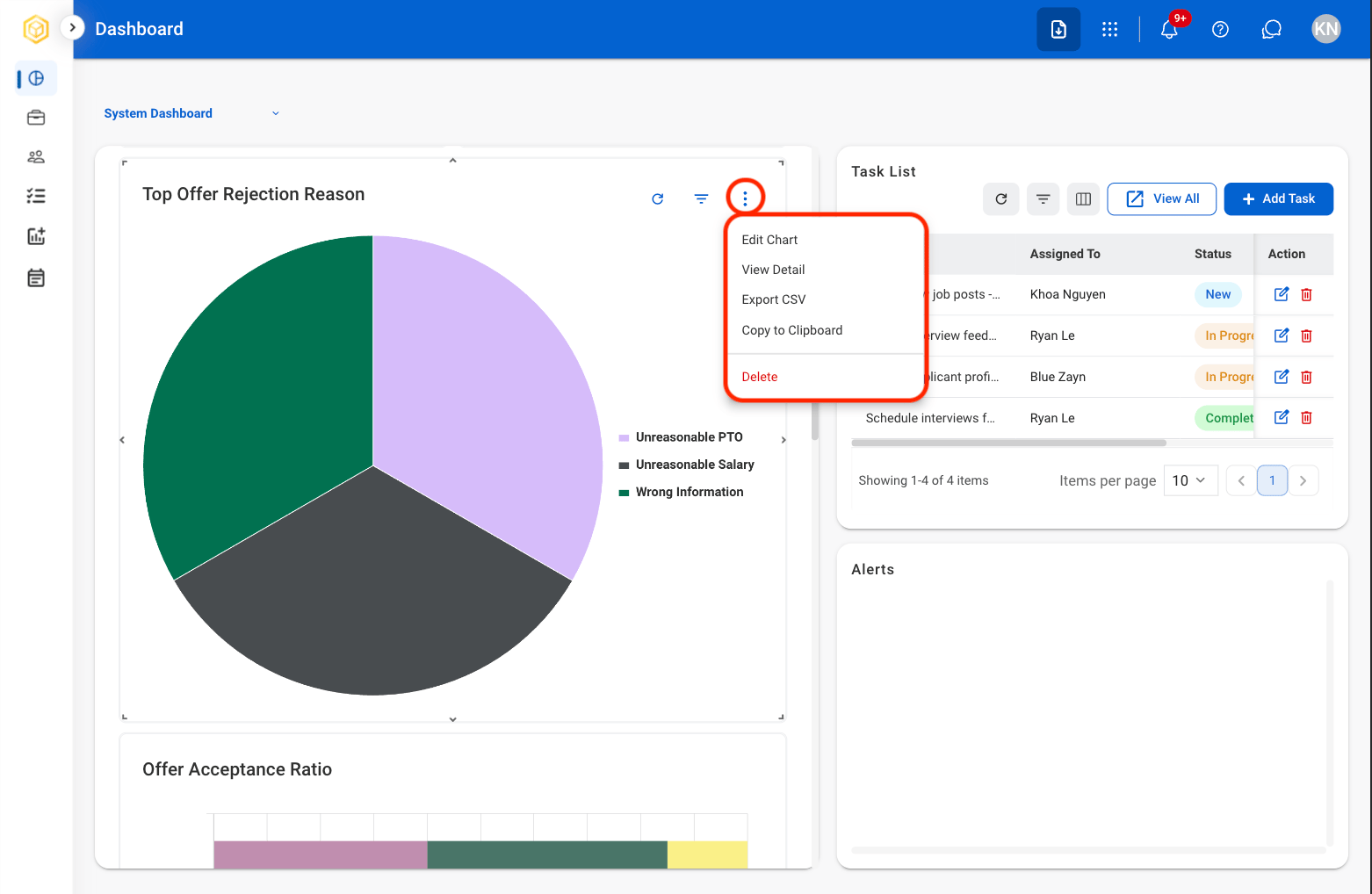Open notifications bell with 9+ badge
1372x894 pixels.
coord(1169,29)
